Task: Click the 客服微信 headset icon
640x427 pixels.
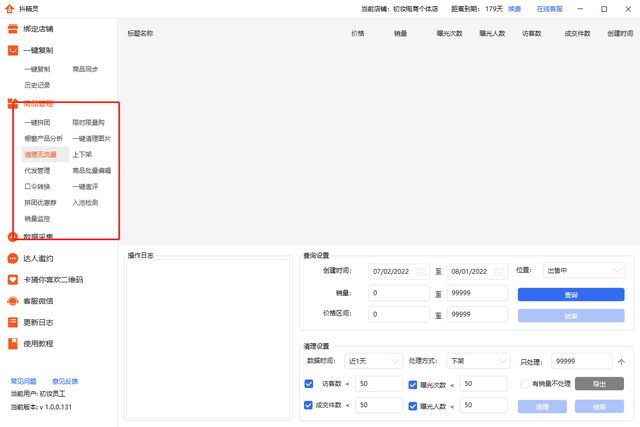Action: tap(13, 301)
